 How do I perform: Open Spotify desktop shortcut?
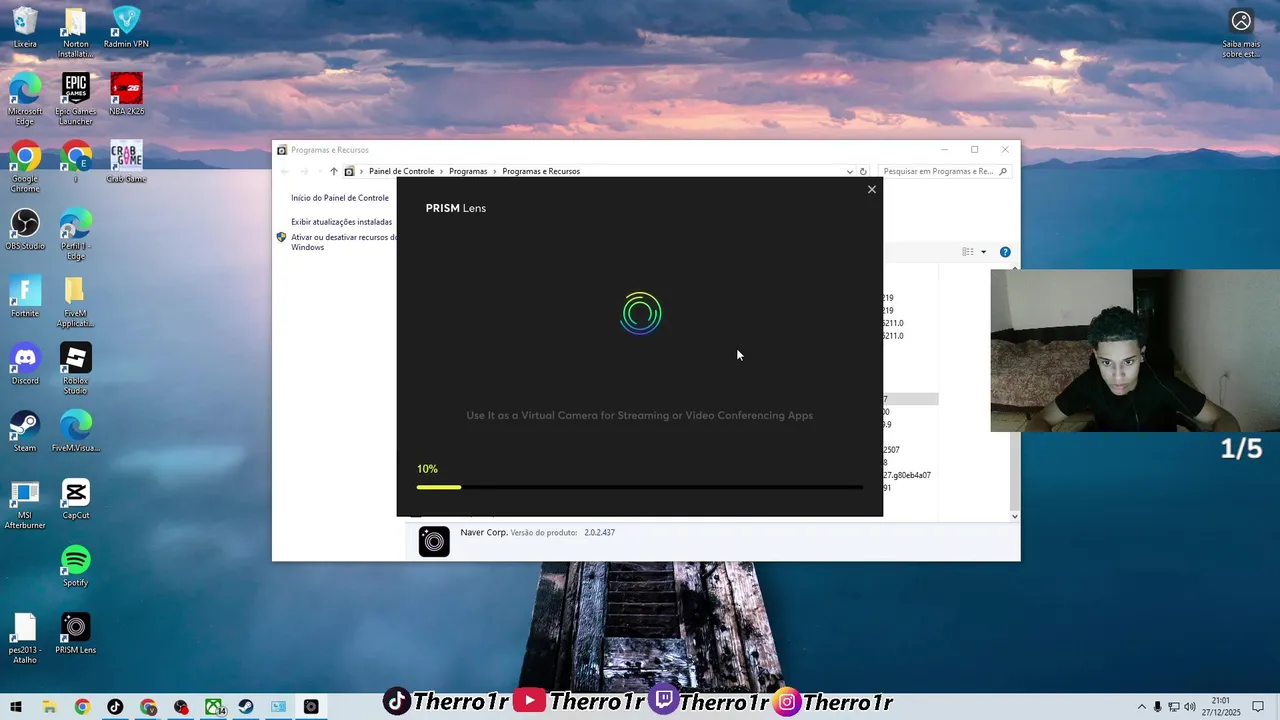click(76, 565)
